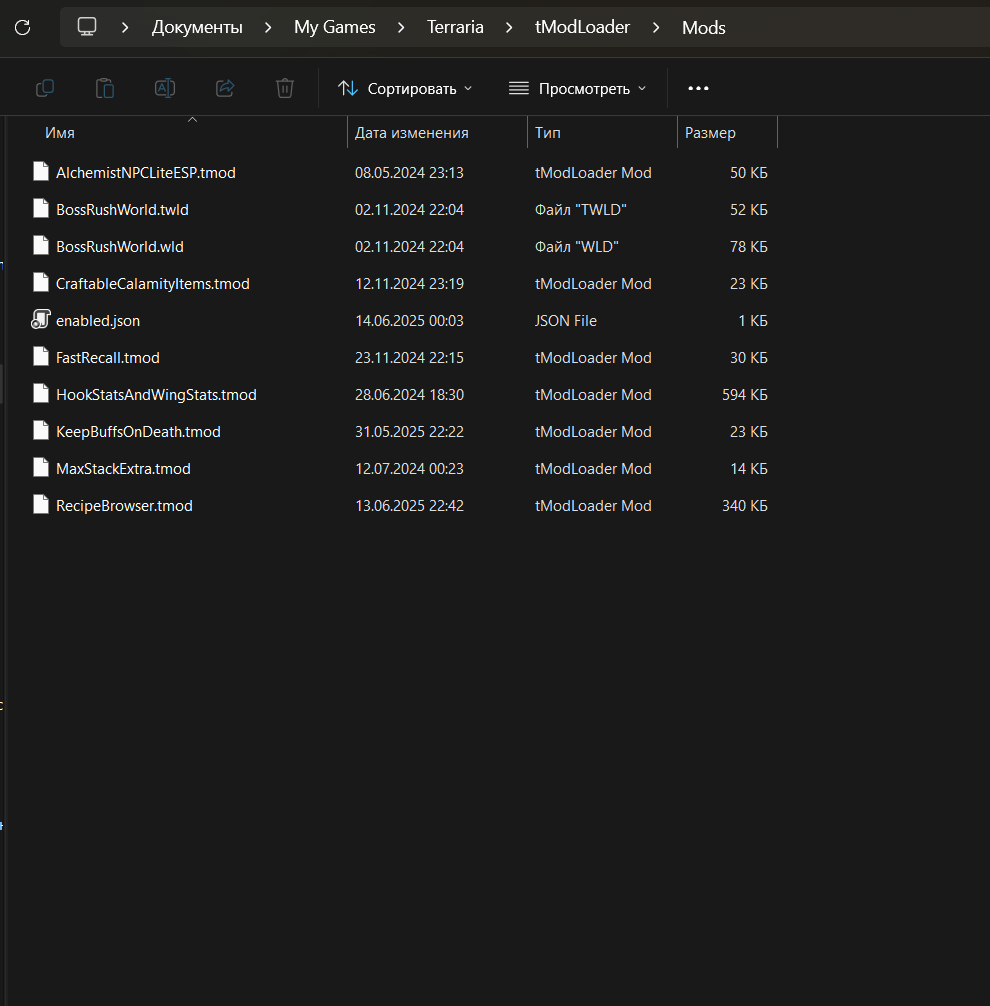Expand the chevron after tModLoader in breadcrumb
The image size is (990, 1006).
pos(656,28)
